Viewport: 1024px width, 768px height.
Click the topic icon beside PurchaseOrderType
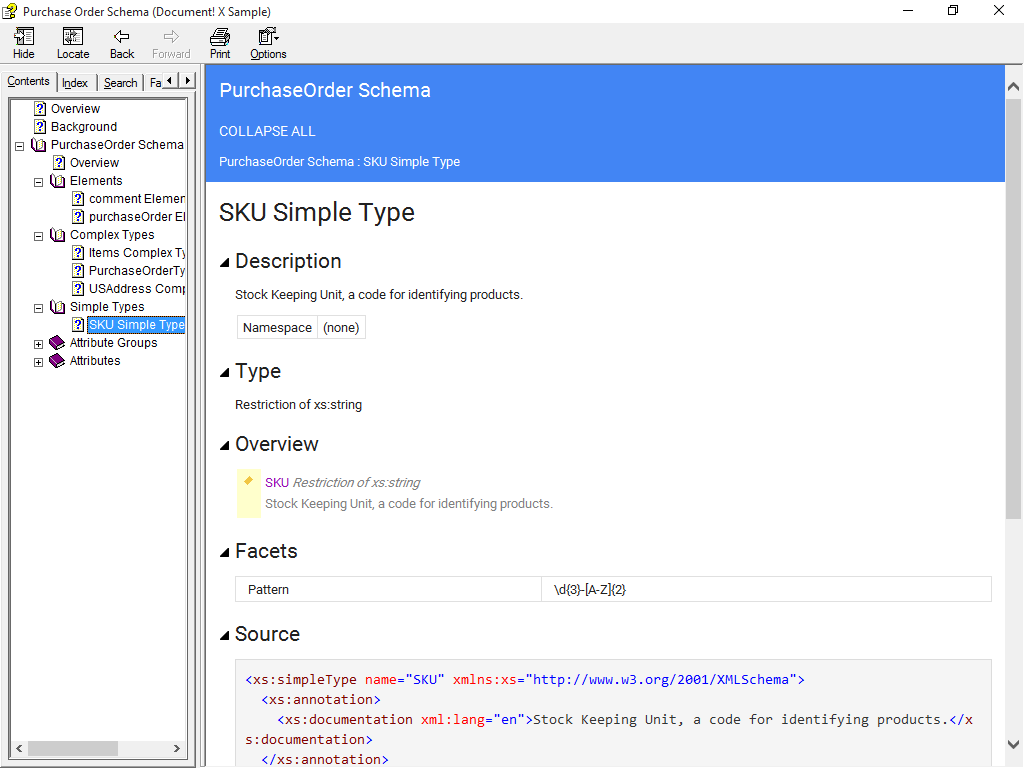coord(78,271)
